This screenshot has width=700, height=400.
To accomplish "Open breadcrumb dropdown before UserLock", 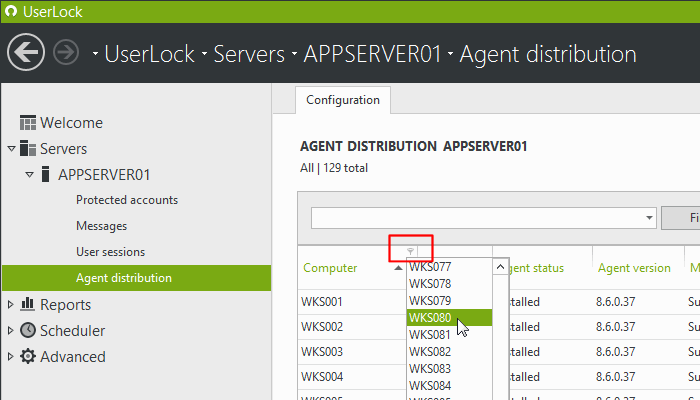I will [95, 54].
